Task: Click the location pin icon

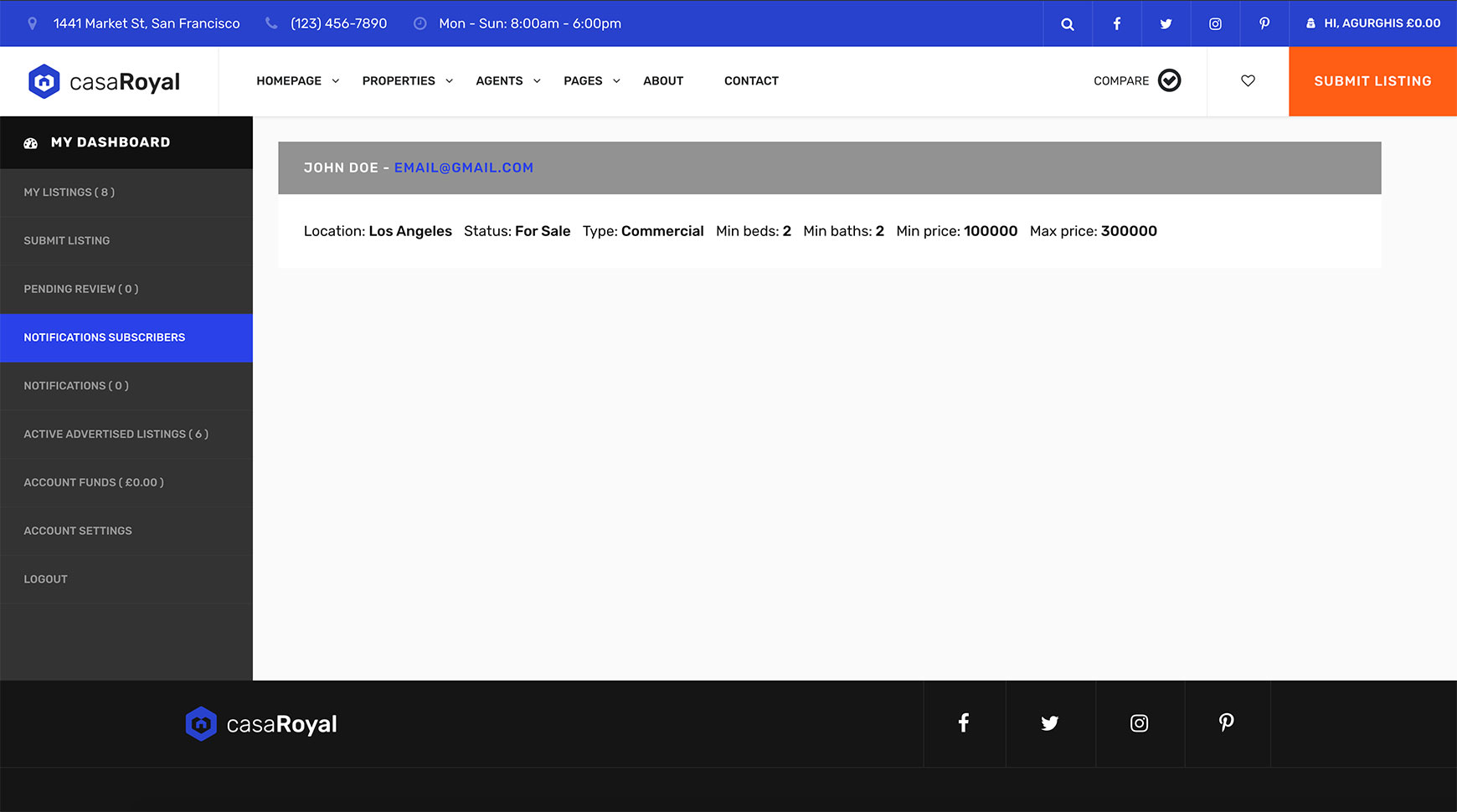Action: pos(33,23)
